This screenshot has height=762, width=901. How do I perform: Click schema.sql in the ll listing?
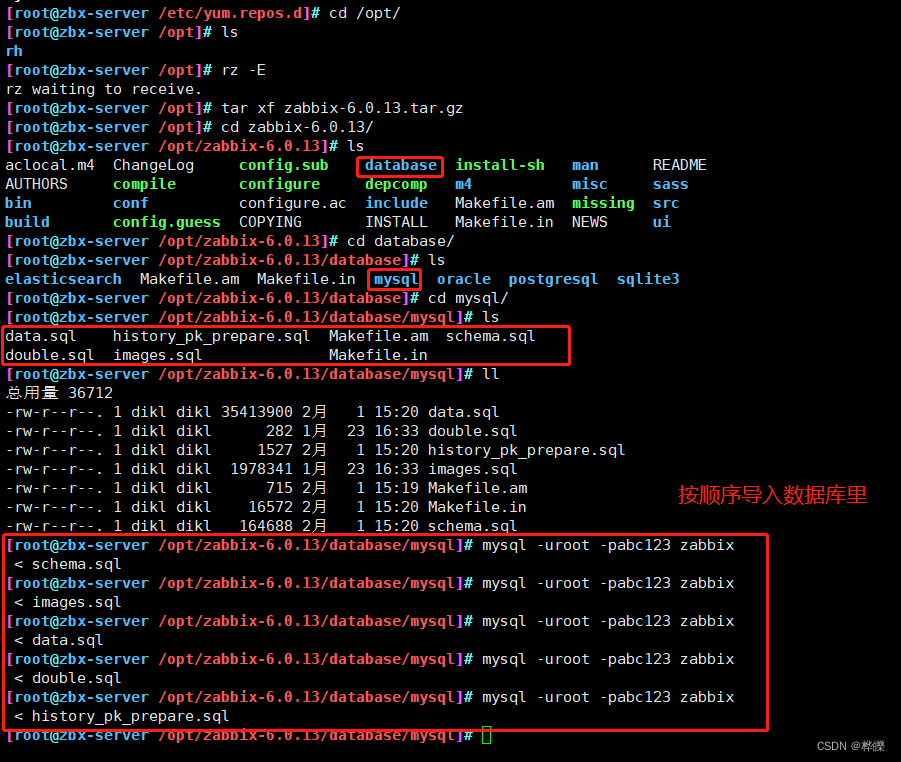click(x=472, y=526)
